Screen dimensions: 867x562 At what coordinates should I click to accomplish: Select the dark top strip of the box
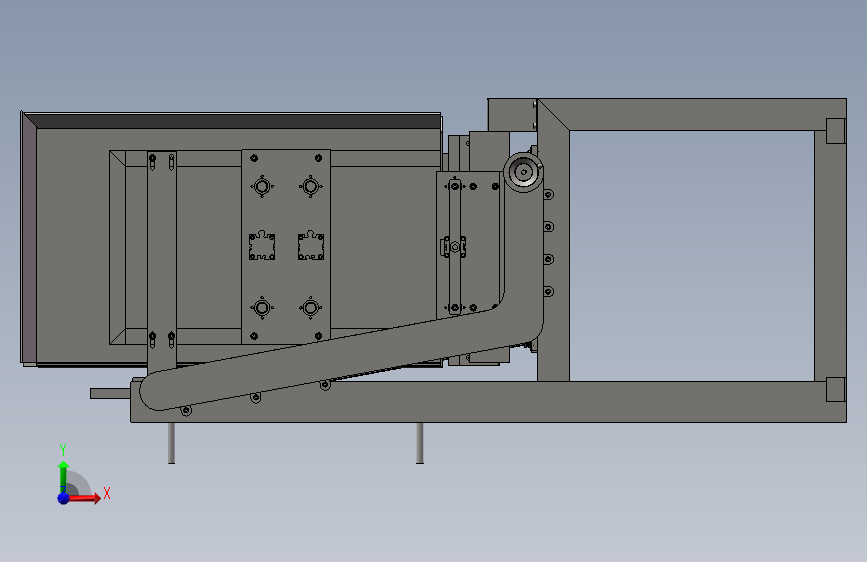click(232, 121)
